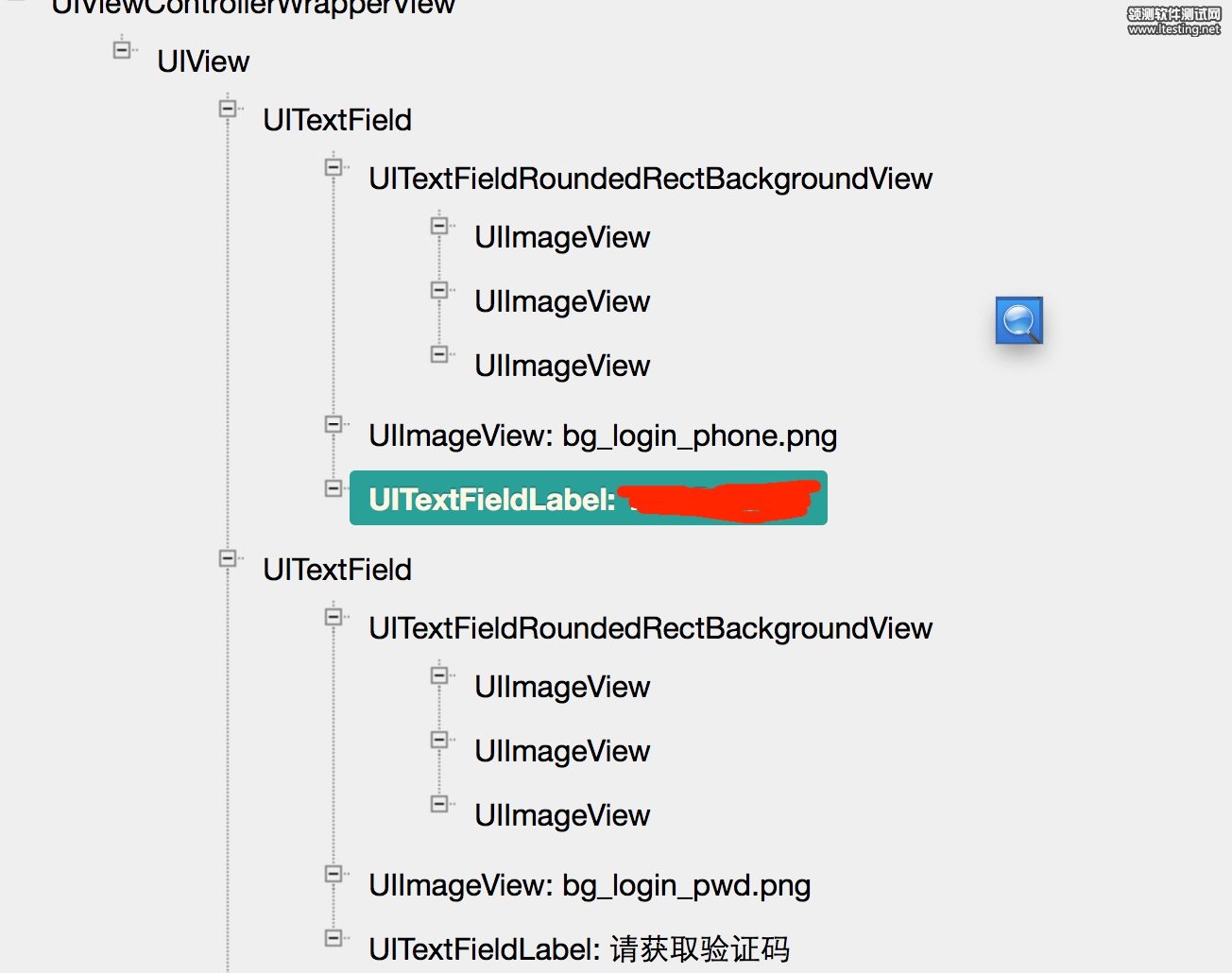Select UITextFieldLabel: 请获取验证码 item
This screenshot has width=1232, height=973.
tap(578, 948)
